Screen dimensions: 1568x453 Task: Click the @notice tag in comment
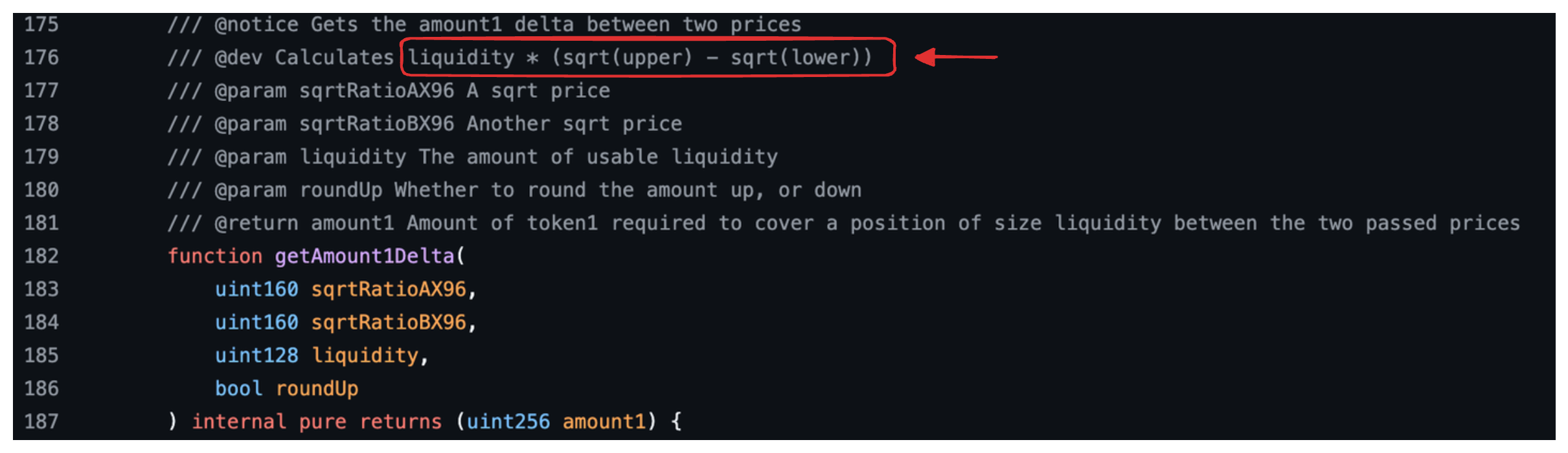tap(256, 25)
